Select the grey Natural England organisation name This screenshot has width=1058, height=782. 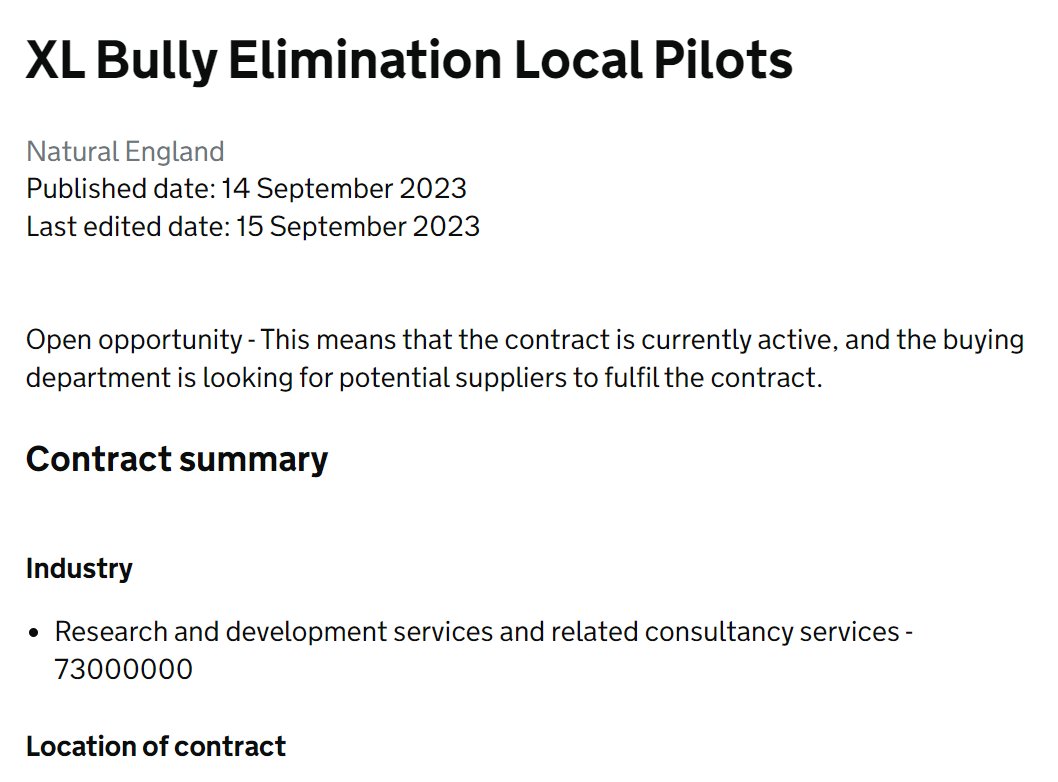125,152
